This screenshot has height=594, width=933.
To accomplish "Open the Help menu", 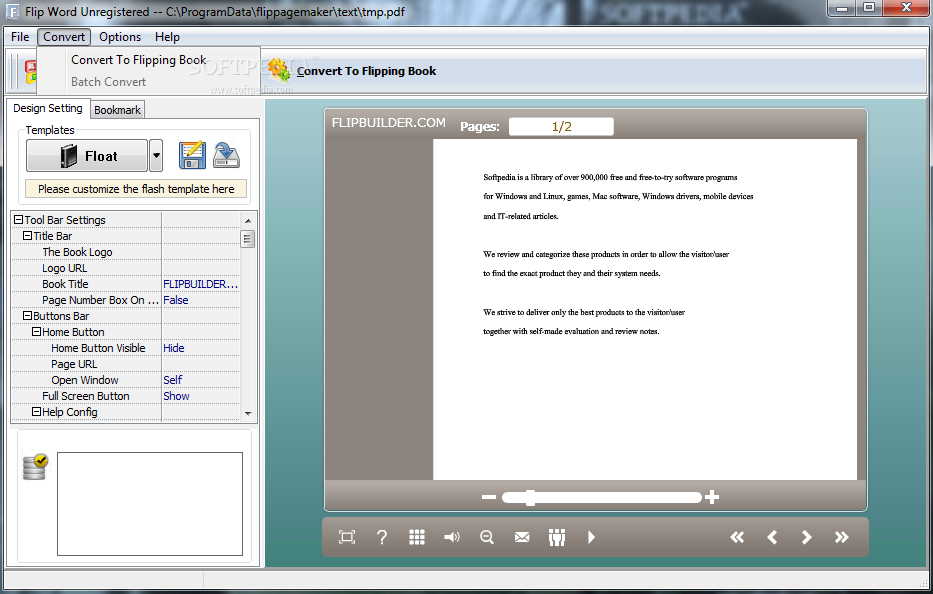I will pos(167,37).
